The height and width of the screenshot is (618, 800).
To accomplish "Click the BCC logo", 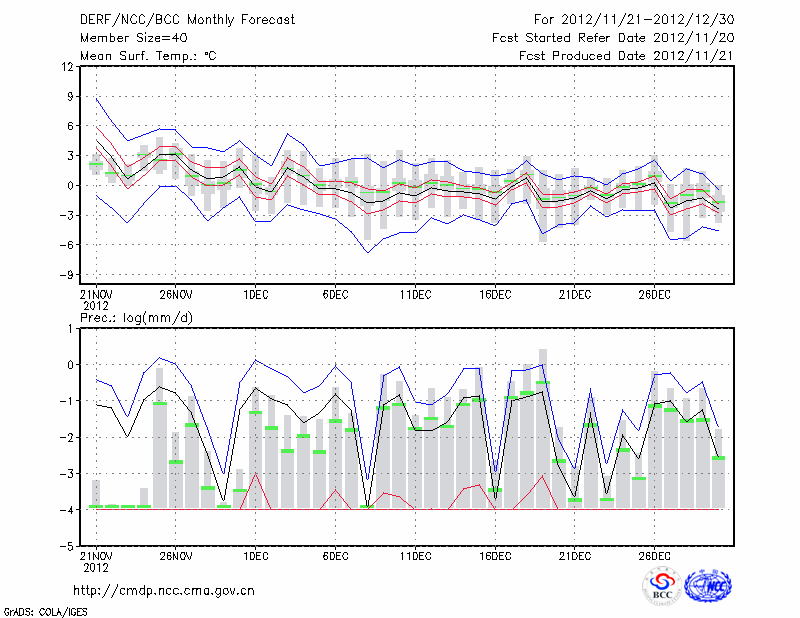I will click(662, 586).
